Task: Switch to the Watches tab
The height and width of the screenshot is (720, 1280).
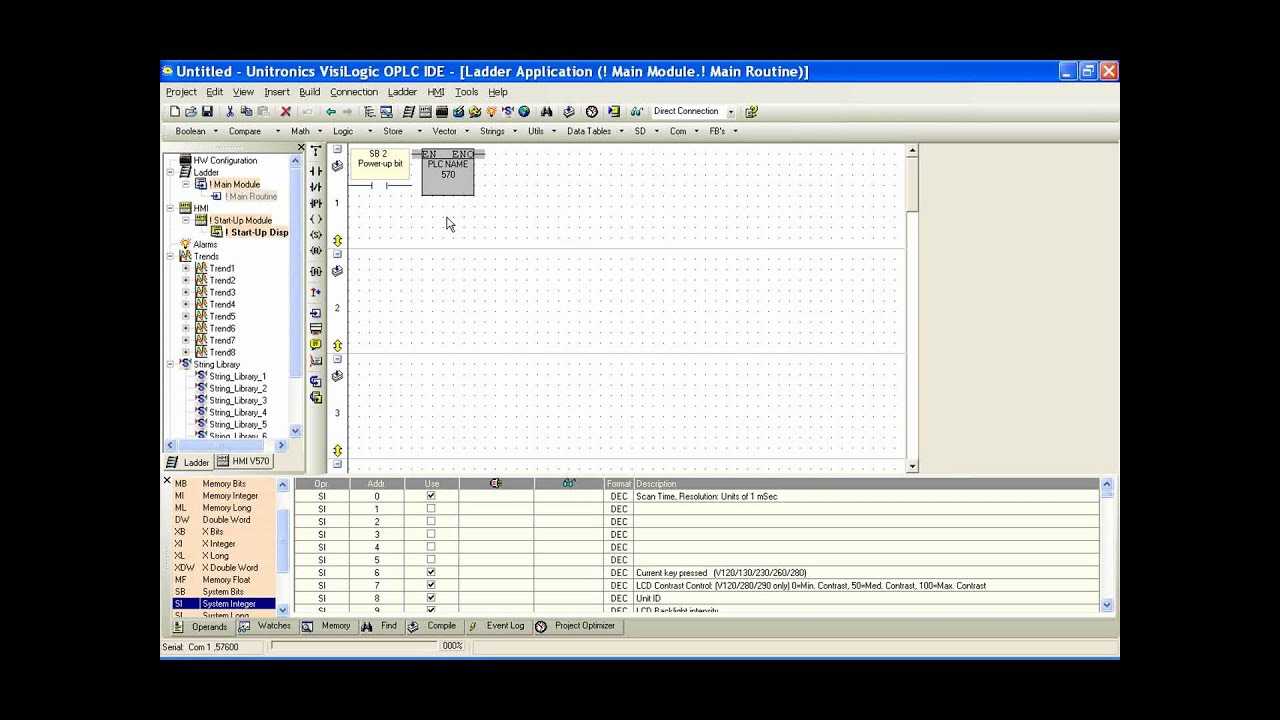Action: [x=264, y=626]
